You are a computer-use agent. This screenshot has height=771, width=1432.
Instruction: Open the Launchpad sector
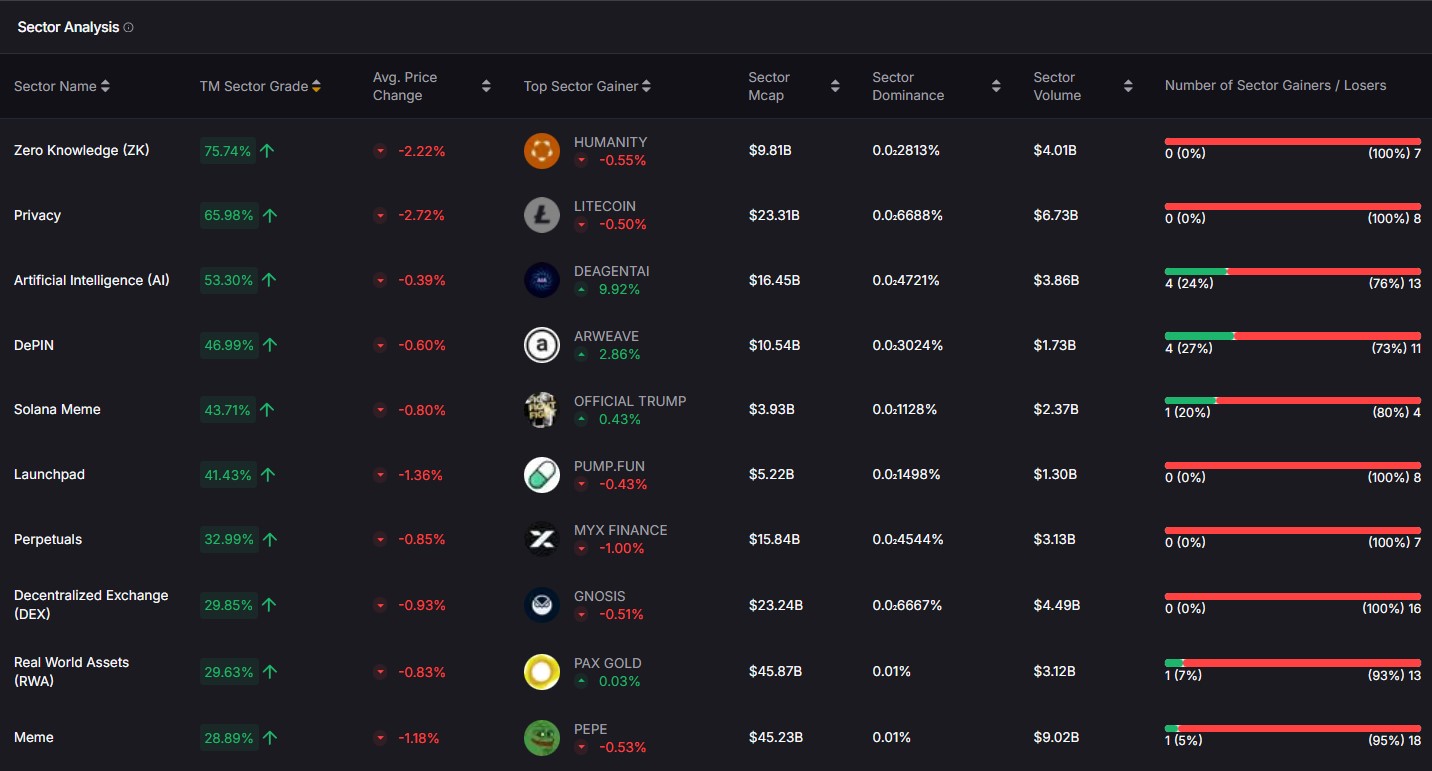pyautogui.click(x=49, y=474)
